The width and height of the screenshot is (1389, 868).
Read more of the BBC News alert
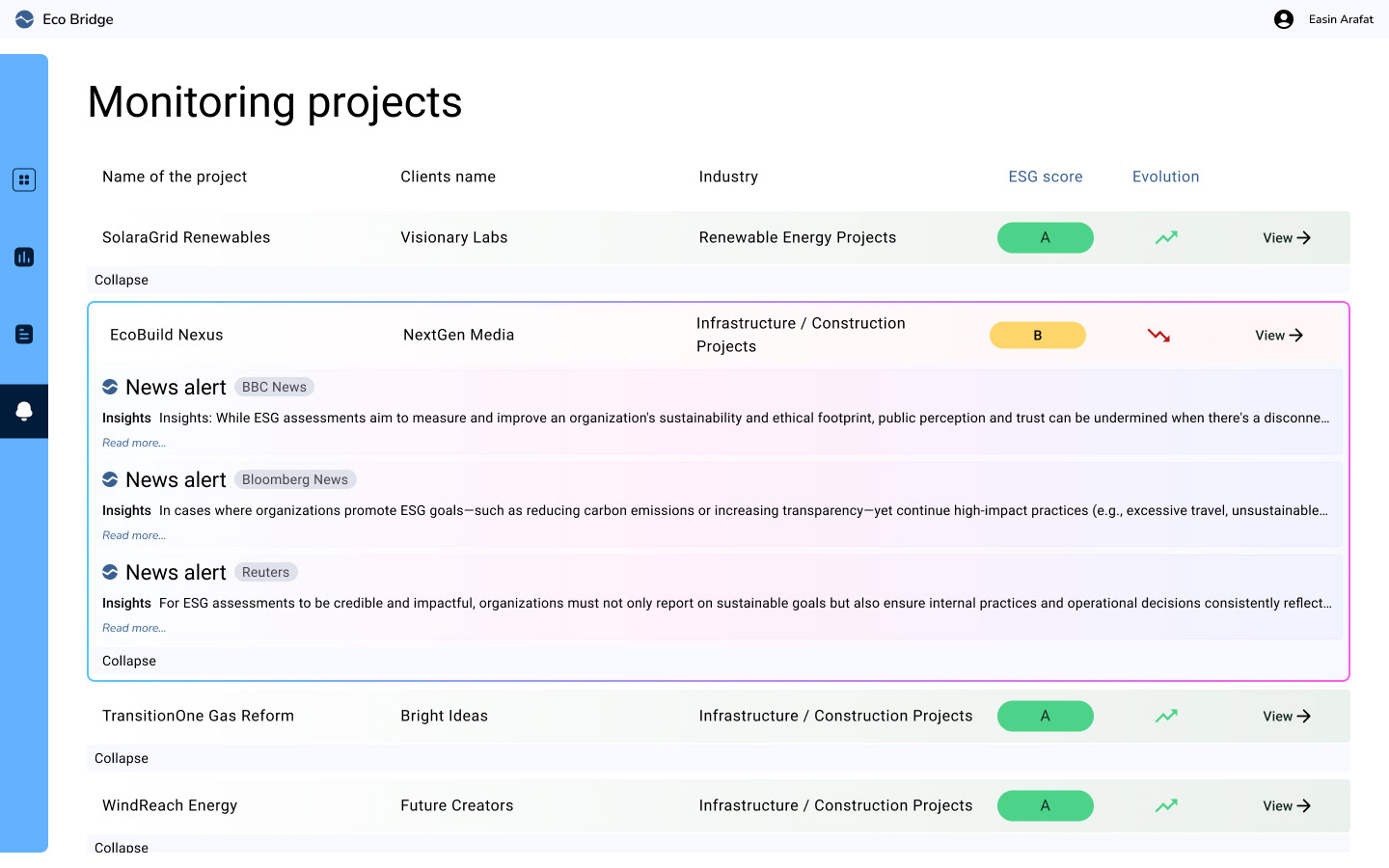click(134, 443)
